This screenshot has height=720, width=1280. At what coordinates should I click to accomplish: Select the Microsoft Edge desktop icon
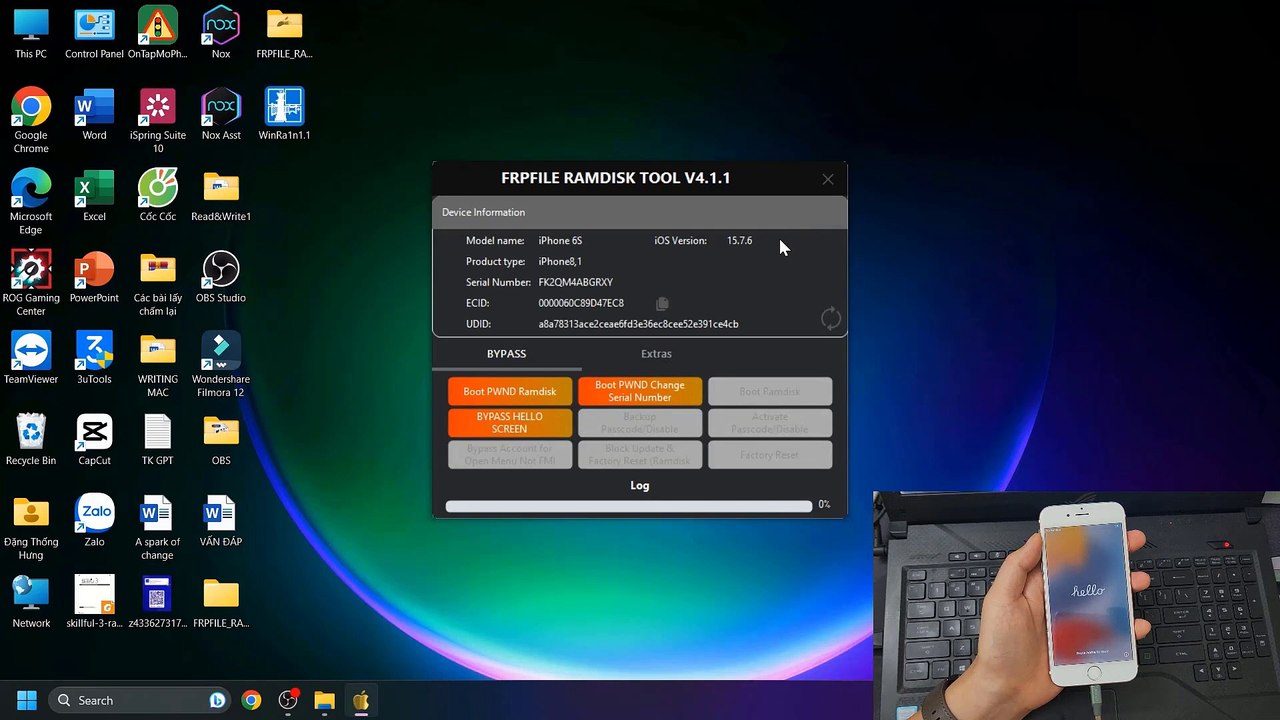(x=31, y=202)
